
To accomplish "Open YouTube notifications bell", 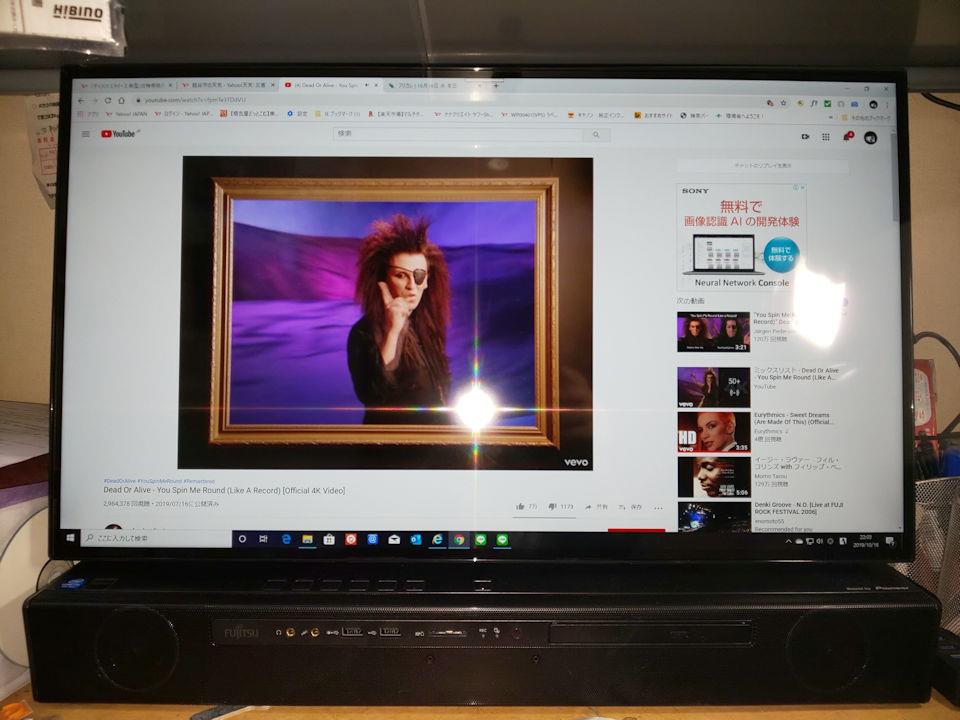I will (848, 137).
